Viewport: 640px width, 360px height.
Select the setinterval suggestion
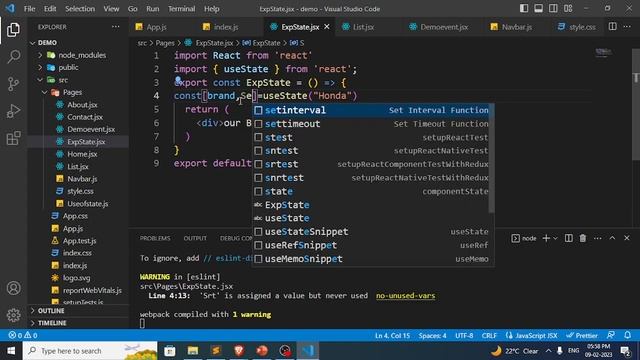point(371,110)
